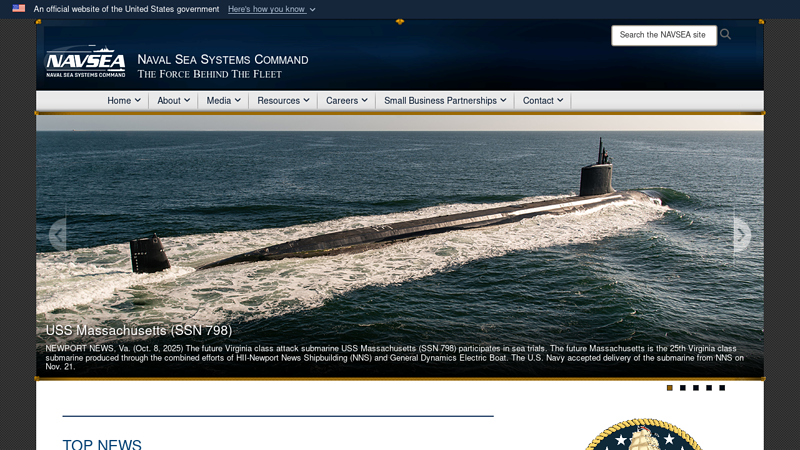
Task: Open the Careers menu dropdown
Action: point(346,101)
